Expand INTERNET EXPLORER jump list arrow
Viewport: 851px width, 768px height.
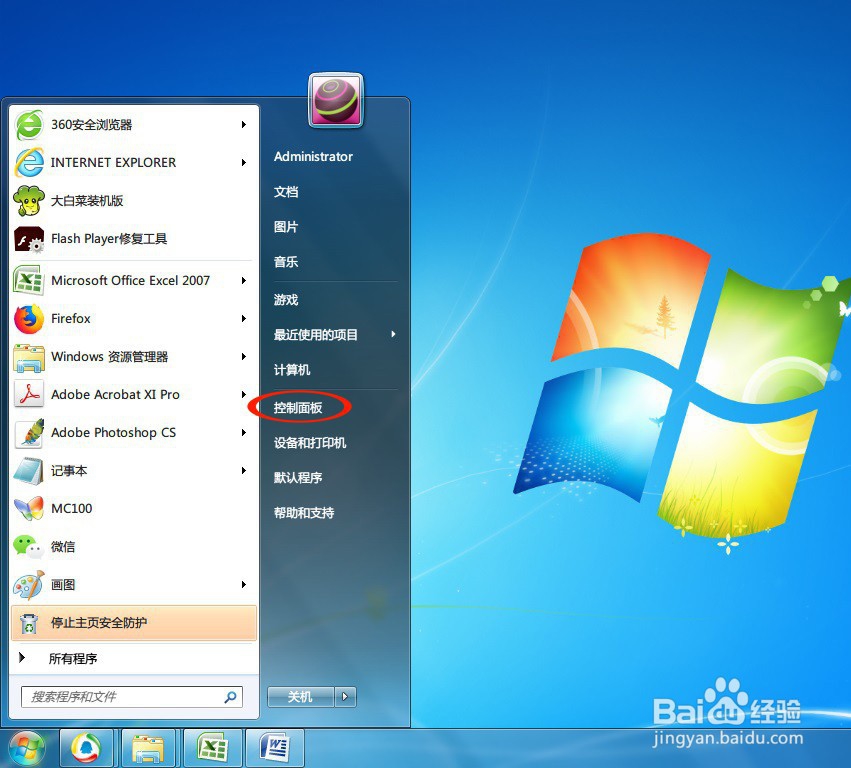(x=244, y=162)
